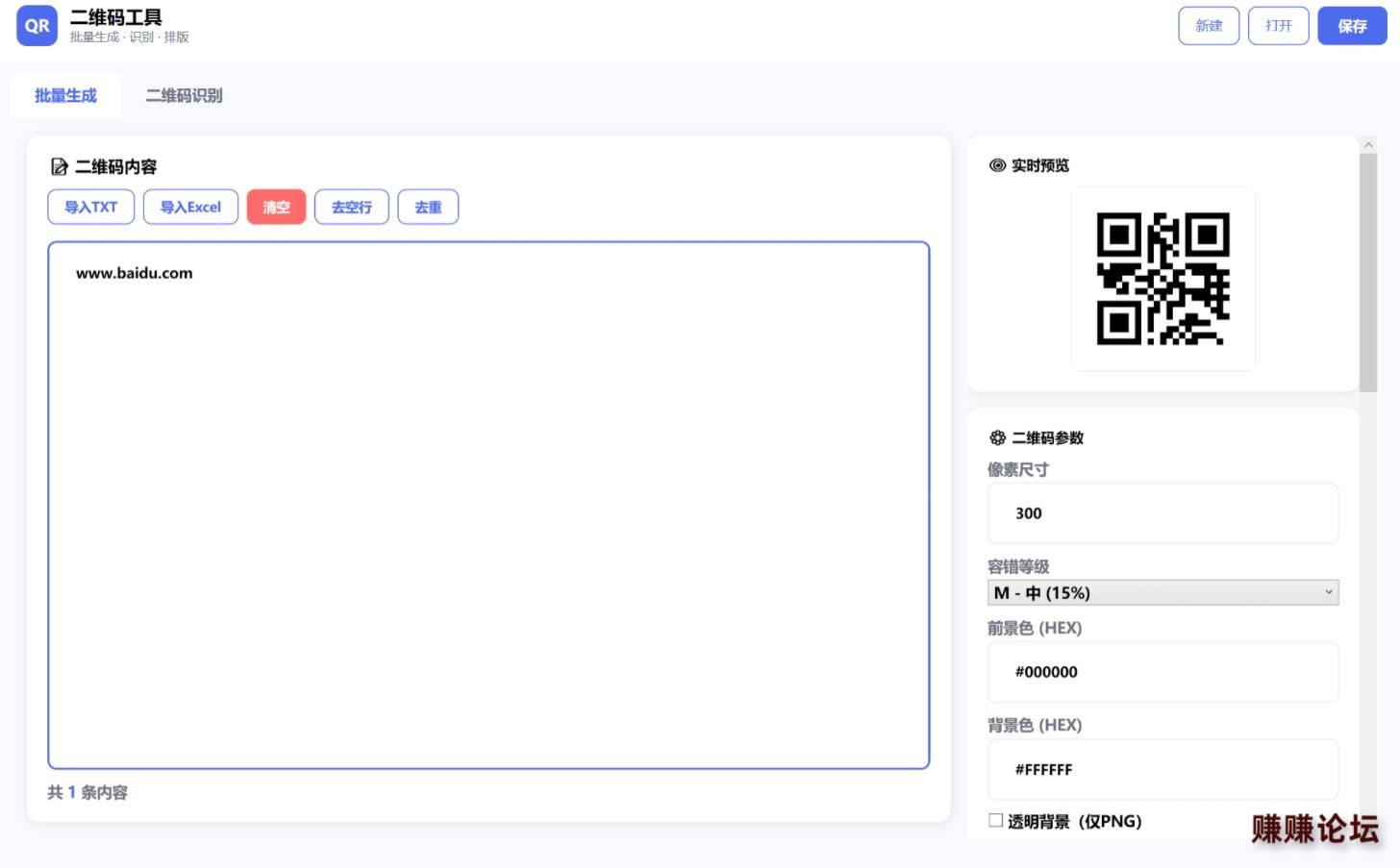Remove duplicates with 去重 button
Image resolution: width=1400 pixels, height=868 pixels.
coord(428,207)
